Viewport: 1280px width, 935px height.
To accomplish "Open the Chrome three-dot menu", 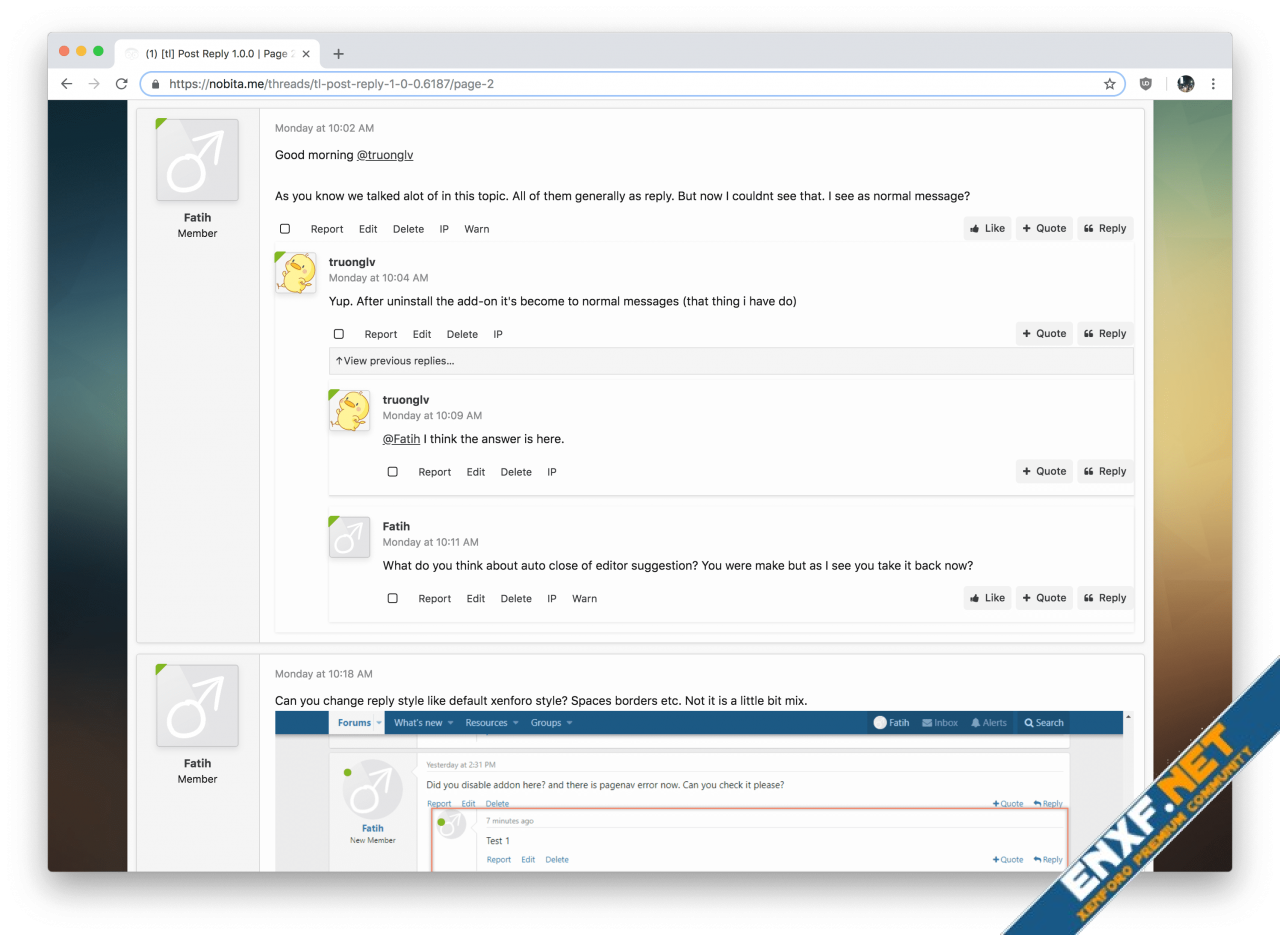I will 1213,84.
